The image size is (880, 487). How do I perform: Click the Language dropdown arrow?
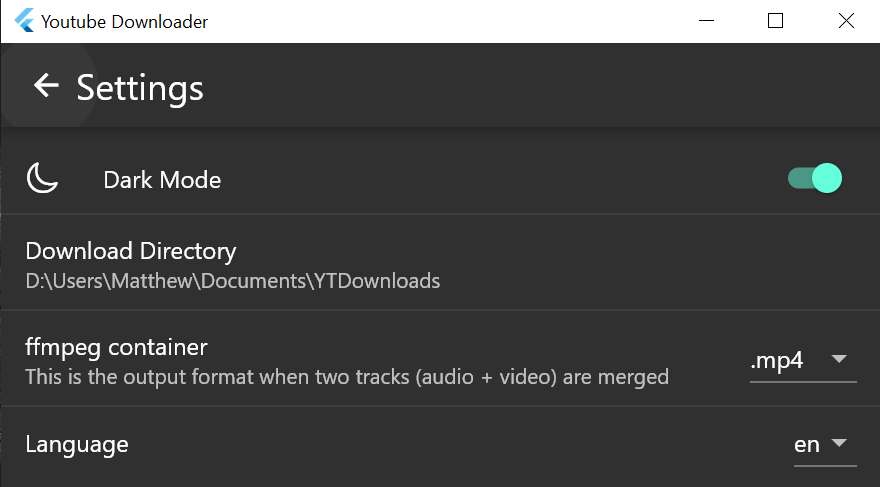[839, 443]
